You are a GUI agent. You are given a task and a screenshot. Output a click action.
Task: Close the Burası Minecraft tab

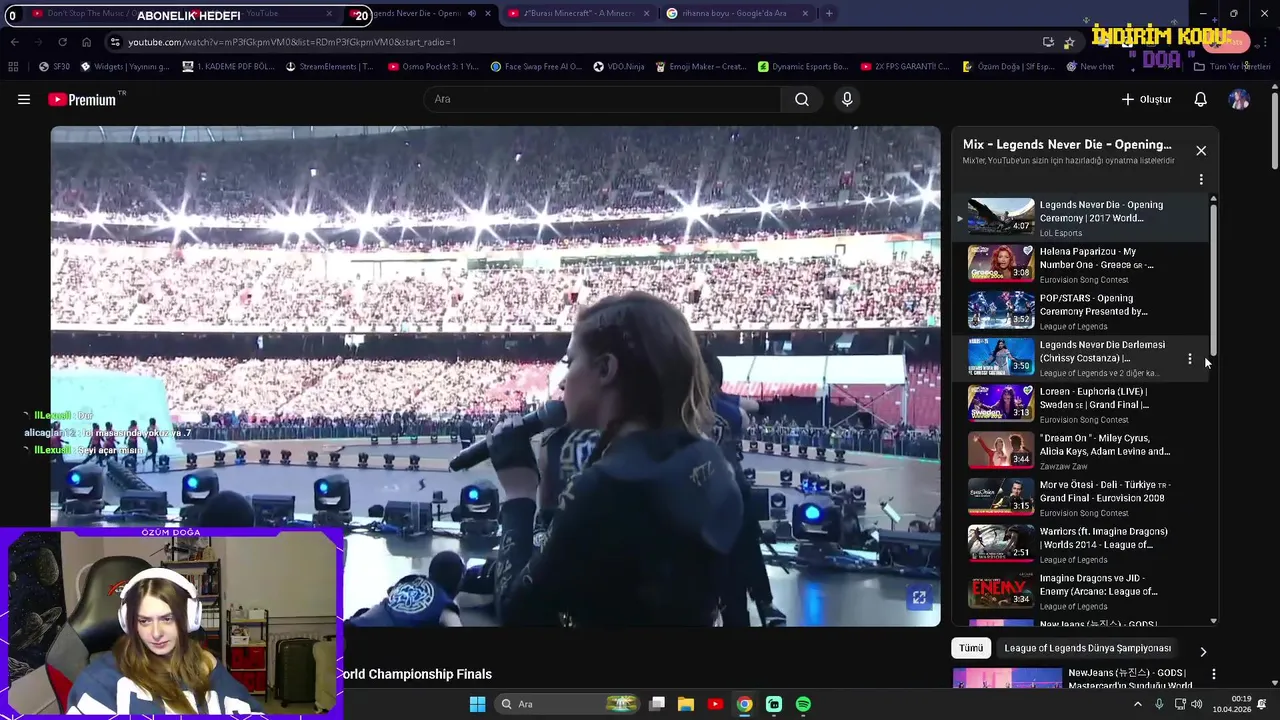tap(646, 13)
